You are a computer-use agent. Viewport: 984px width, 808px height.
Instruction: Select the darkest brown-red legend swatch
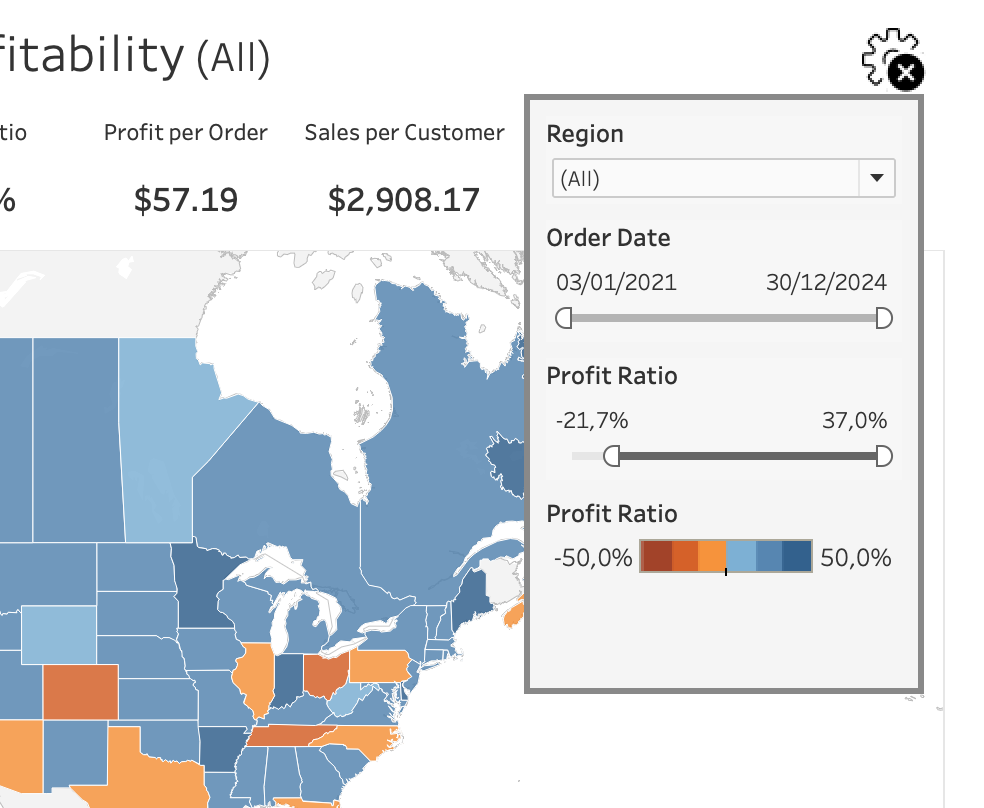(656, 556)
